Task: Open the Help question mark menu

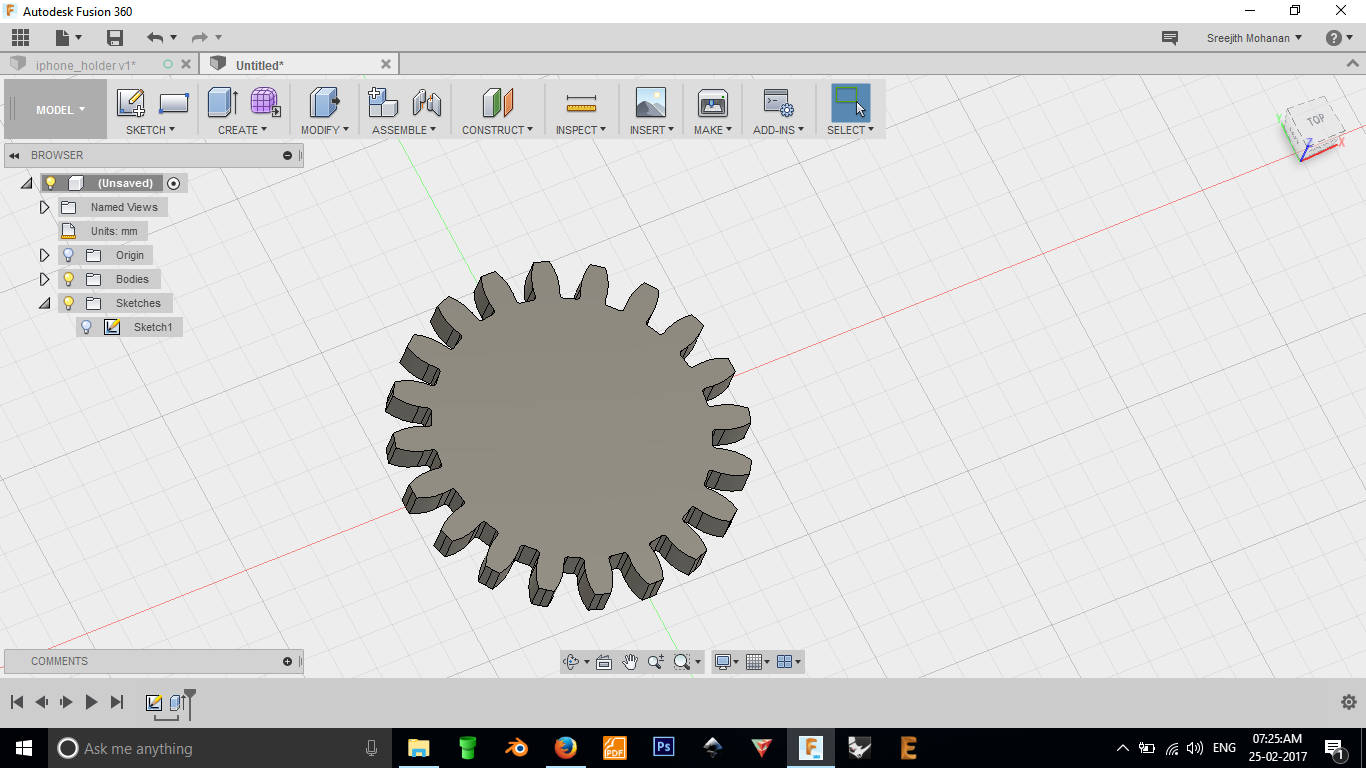Action: point(1339,38)
